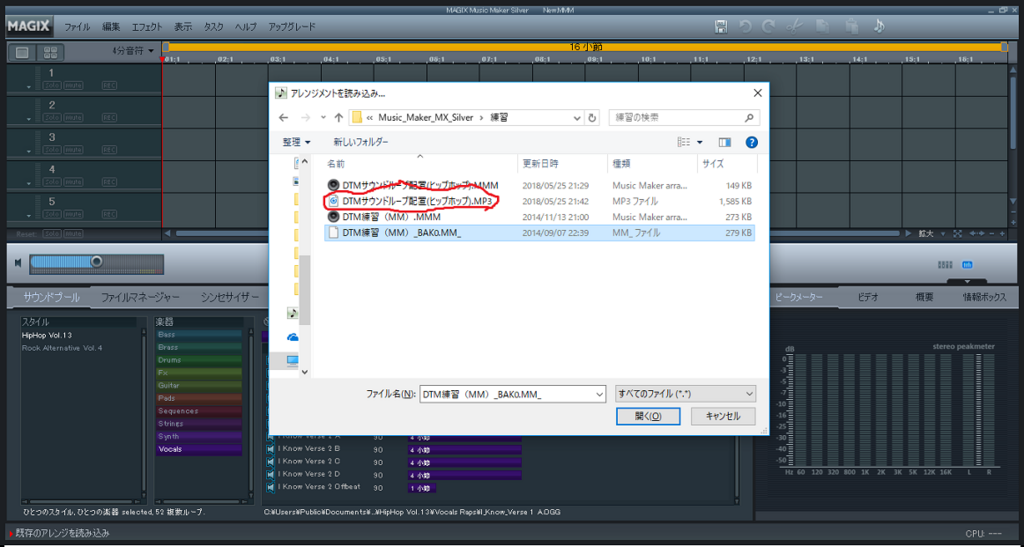Toggle Solo on track 1

tap(51, 86)
